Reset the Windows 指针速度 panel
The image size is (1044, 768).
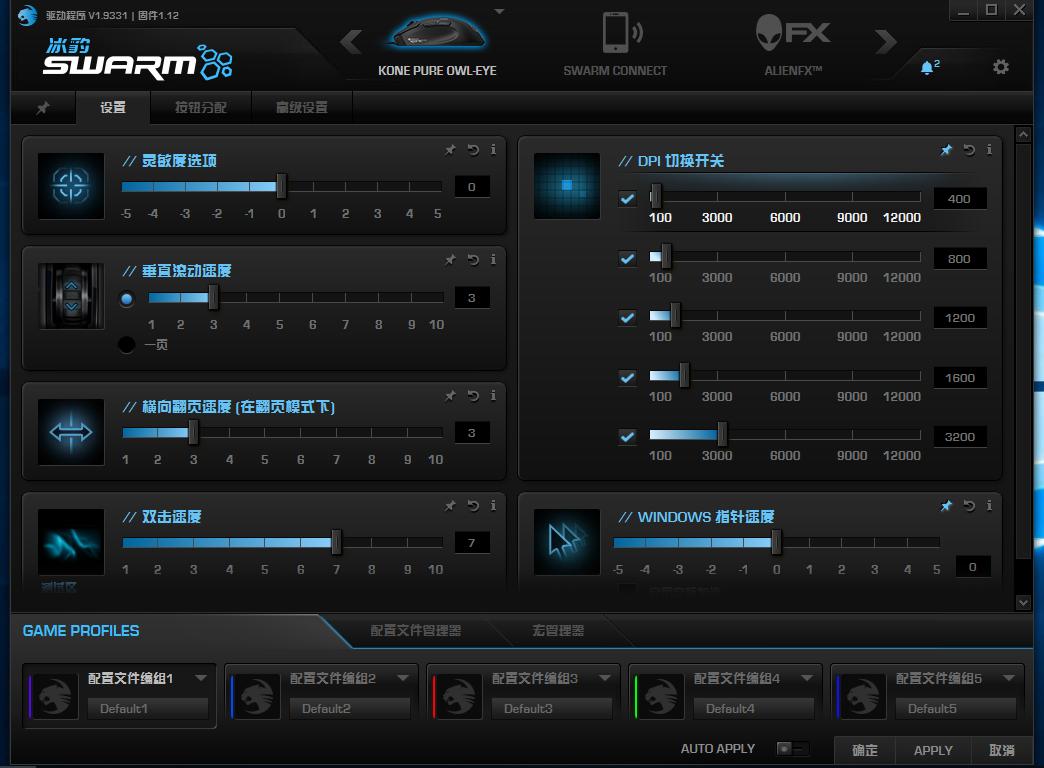click(x=969, y=506)
